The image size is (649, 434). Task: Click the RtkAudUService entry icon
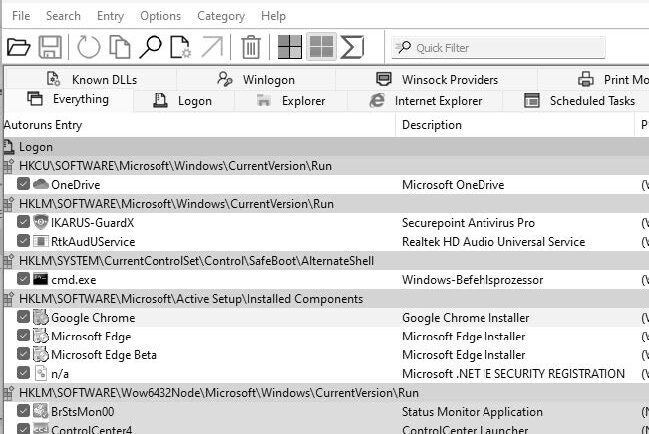41,241
